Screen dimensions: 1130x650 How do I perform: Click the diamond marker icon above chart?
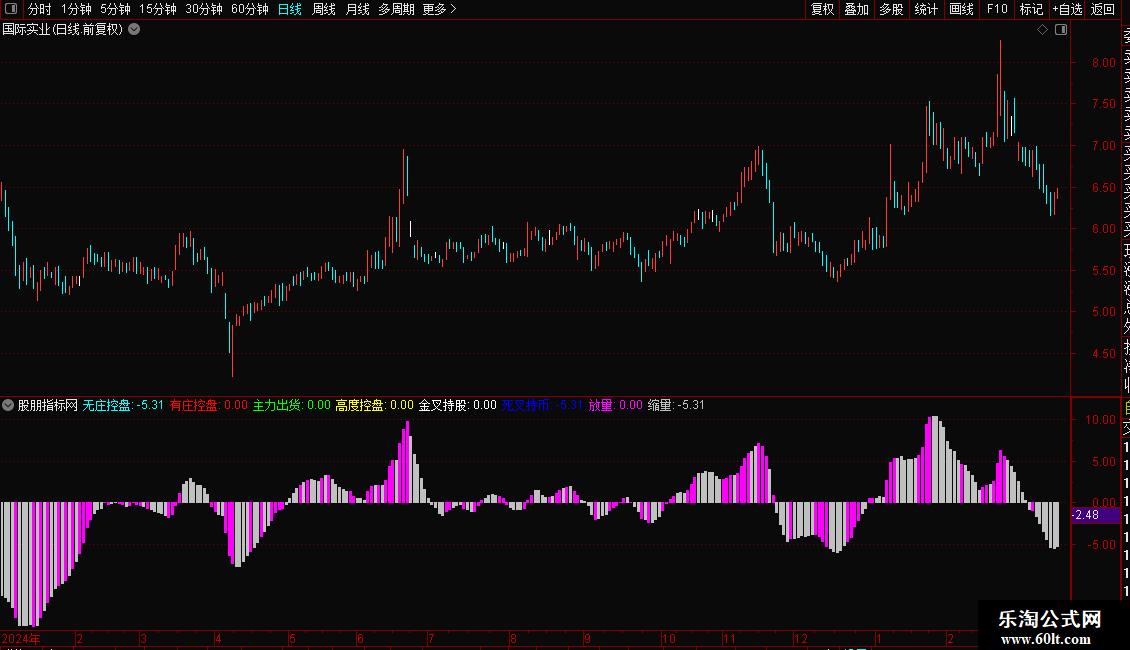point(1042,30)
